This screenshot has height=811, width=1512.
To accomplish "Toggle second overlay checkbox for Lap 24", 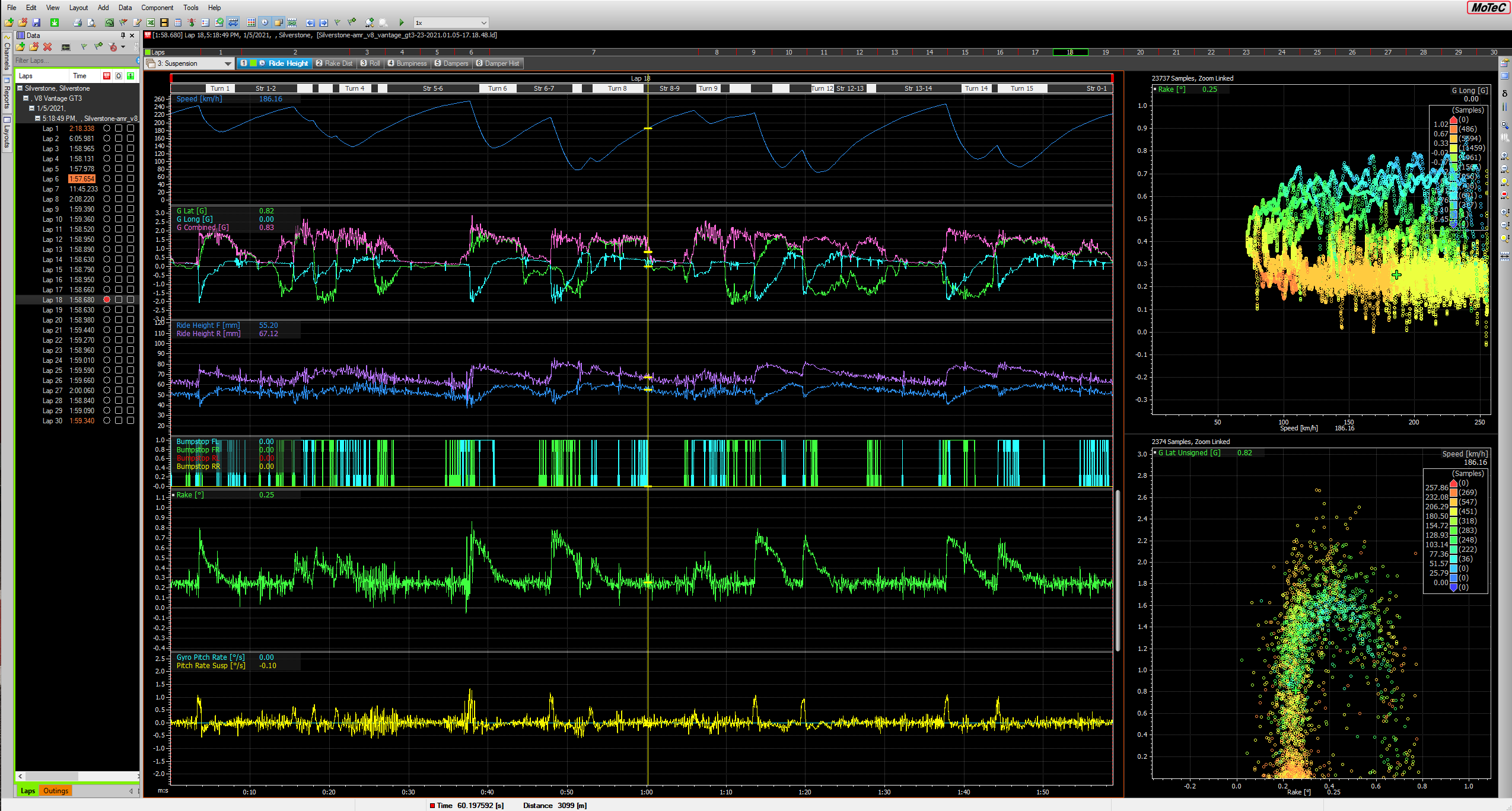I will click(x=130, y=360).
